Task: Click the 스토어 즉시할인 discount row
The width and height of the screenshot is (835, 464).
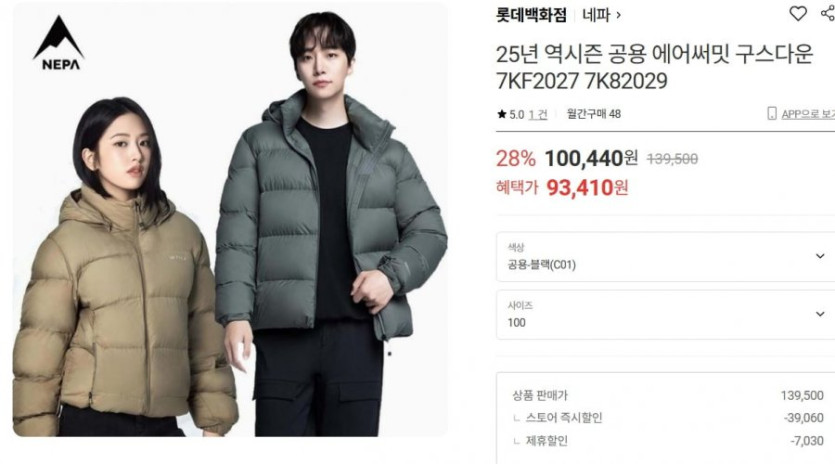Action: [x=668, y=418]
